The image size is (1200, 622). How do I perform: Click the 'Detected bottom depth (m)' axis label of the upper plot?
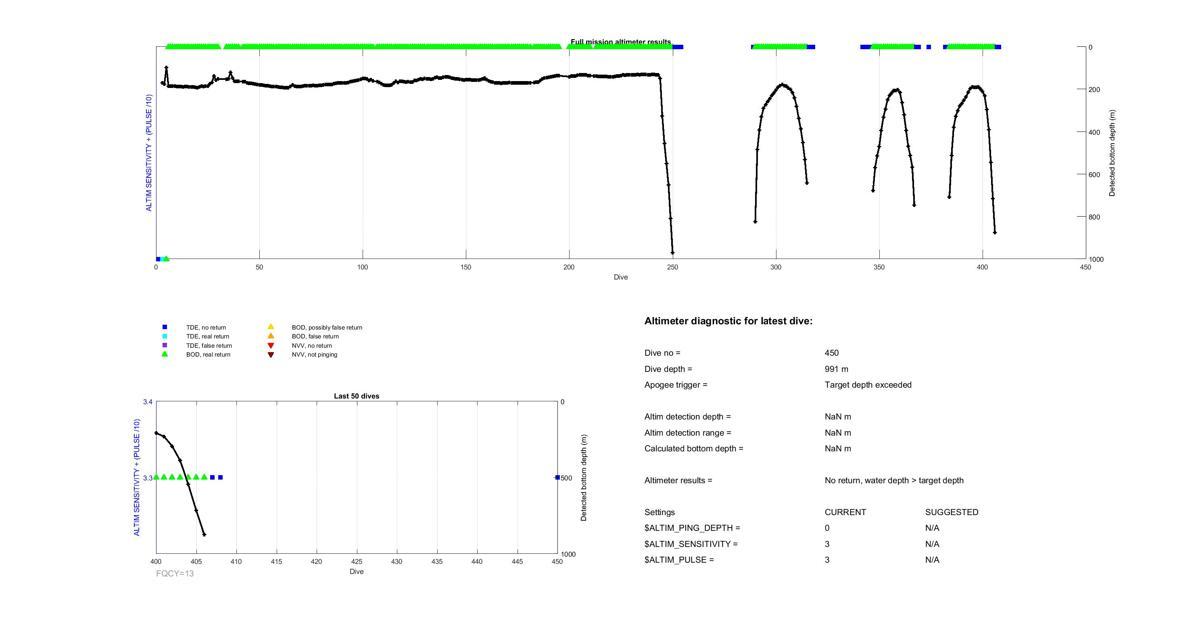click(x=1112, y=153)
